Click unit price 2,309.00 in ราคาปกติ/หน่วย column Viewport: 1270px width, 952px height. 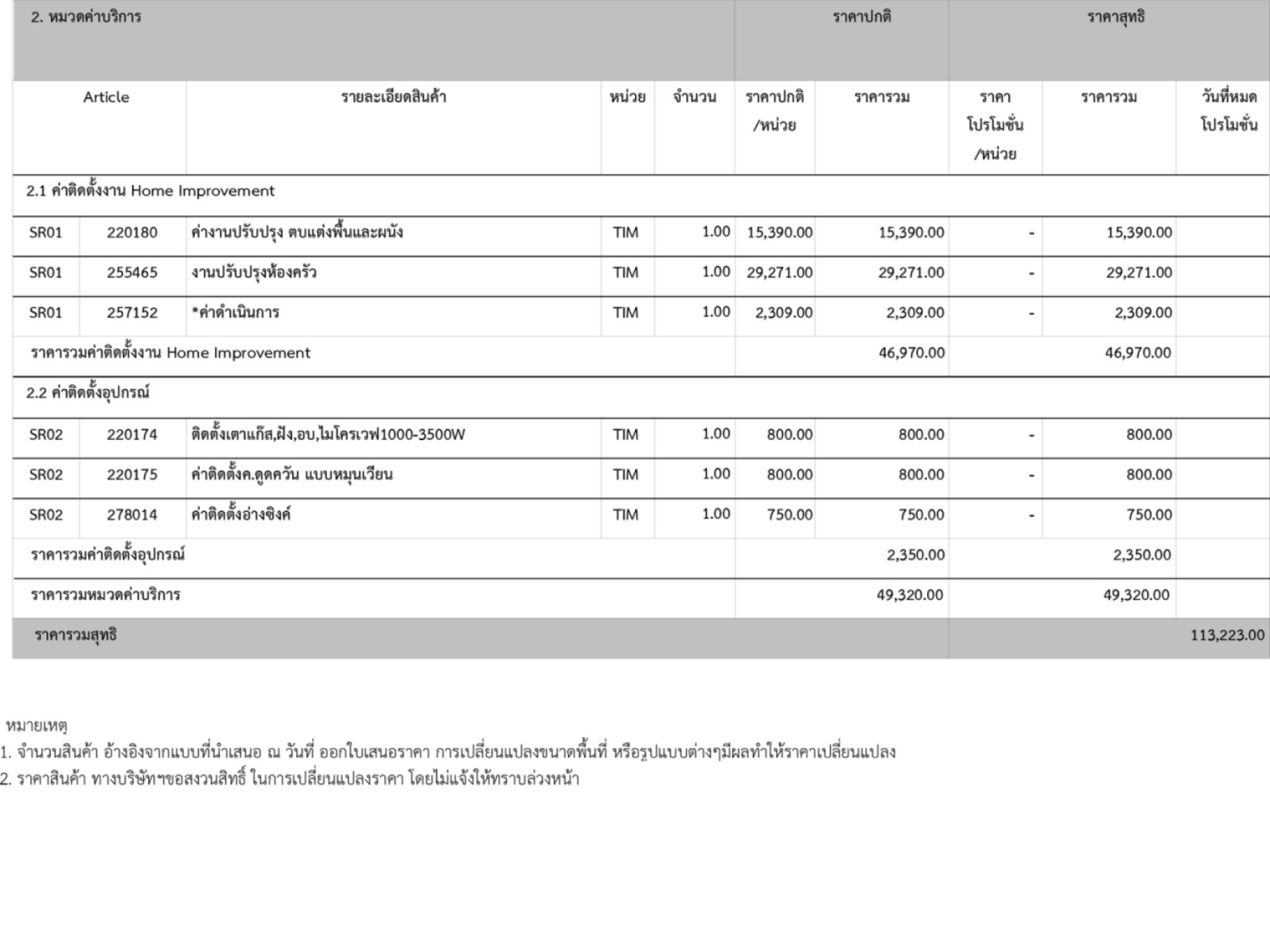pyautogui.click(x=784, y=313)
